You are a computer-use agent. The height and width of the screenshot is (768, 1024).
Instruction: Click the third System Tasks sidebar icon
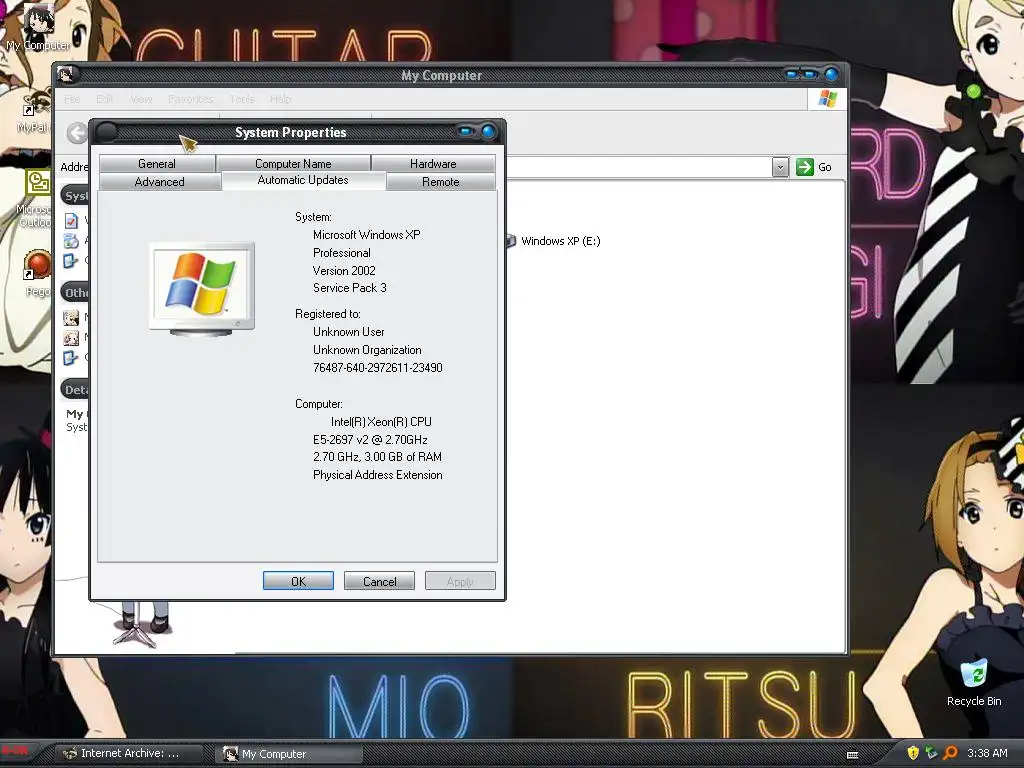coord(71,260)
